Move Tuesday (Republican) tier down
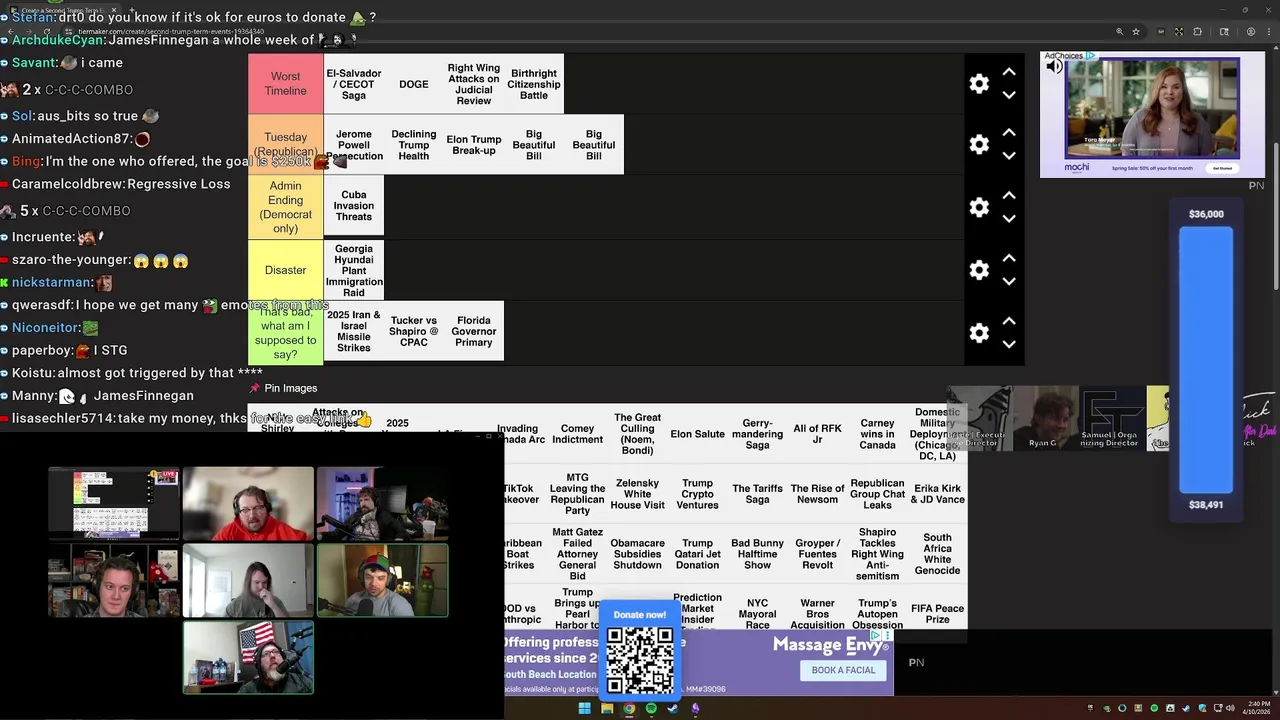 tap(1009, 156)
